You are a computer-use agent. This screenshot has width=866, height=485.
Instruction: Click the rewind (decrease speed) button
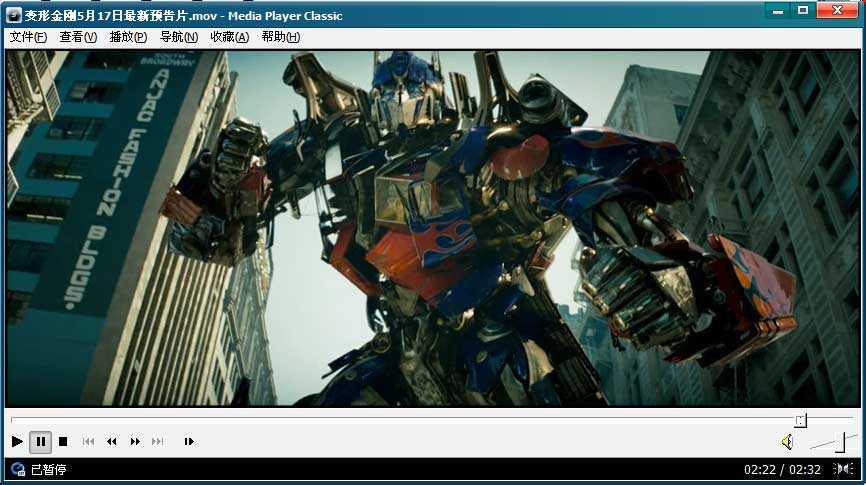112,441
